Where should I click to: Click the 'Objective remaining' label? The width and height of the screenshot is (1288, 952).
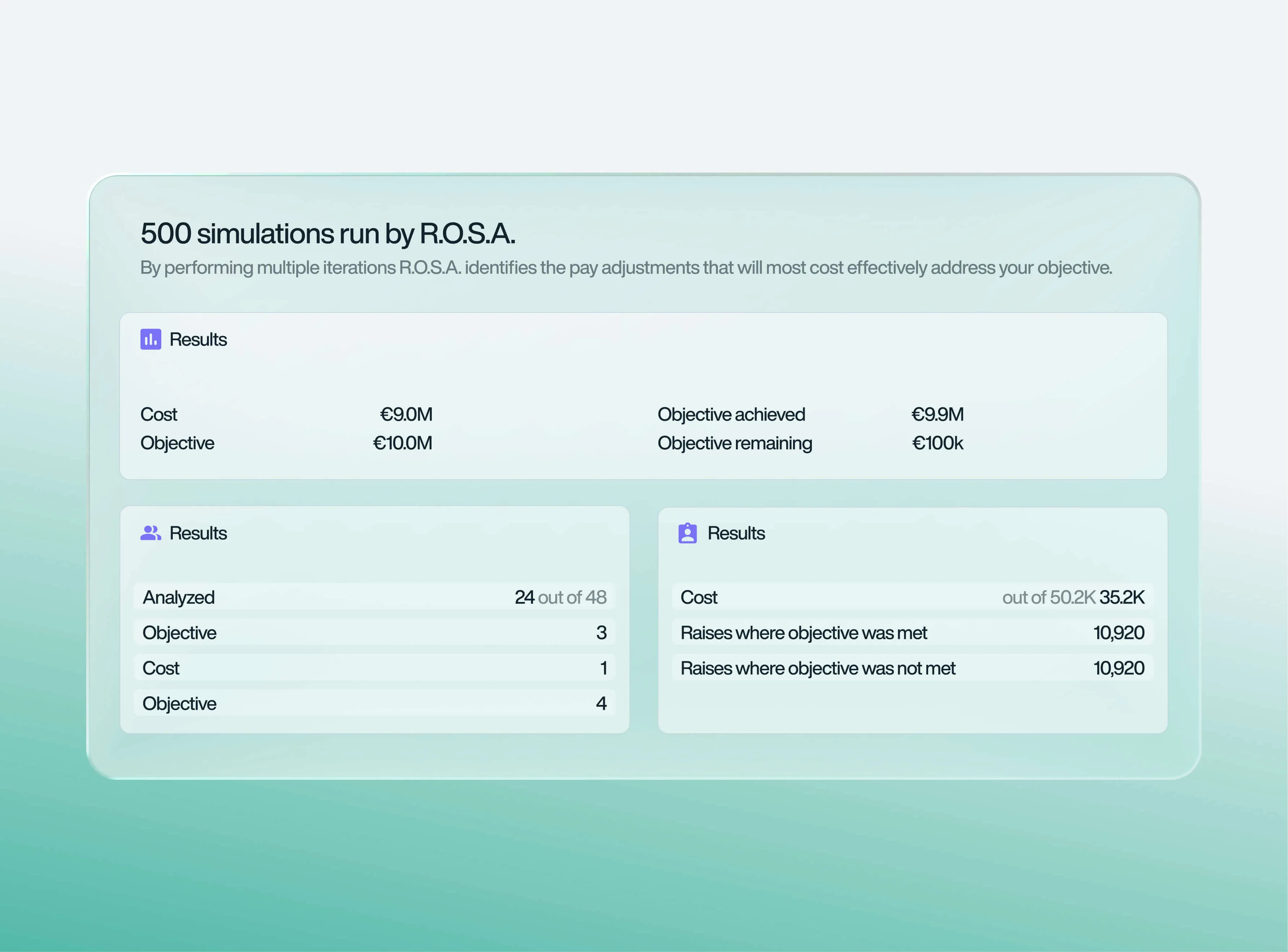(735, 443)
